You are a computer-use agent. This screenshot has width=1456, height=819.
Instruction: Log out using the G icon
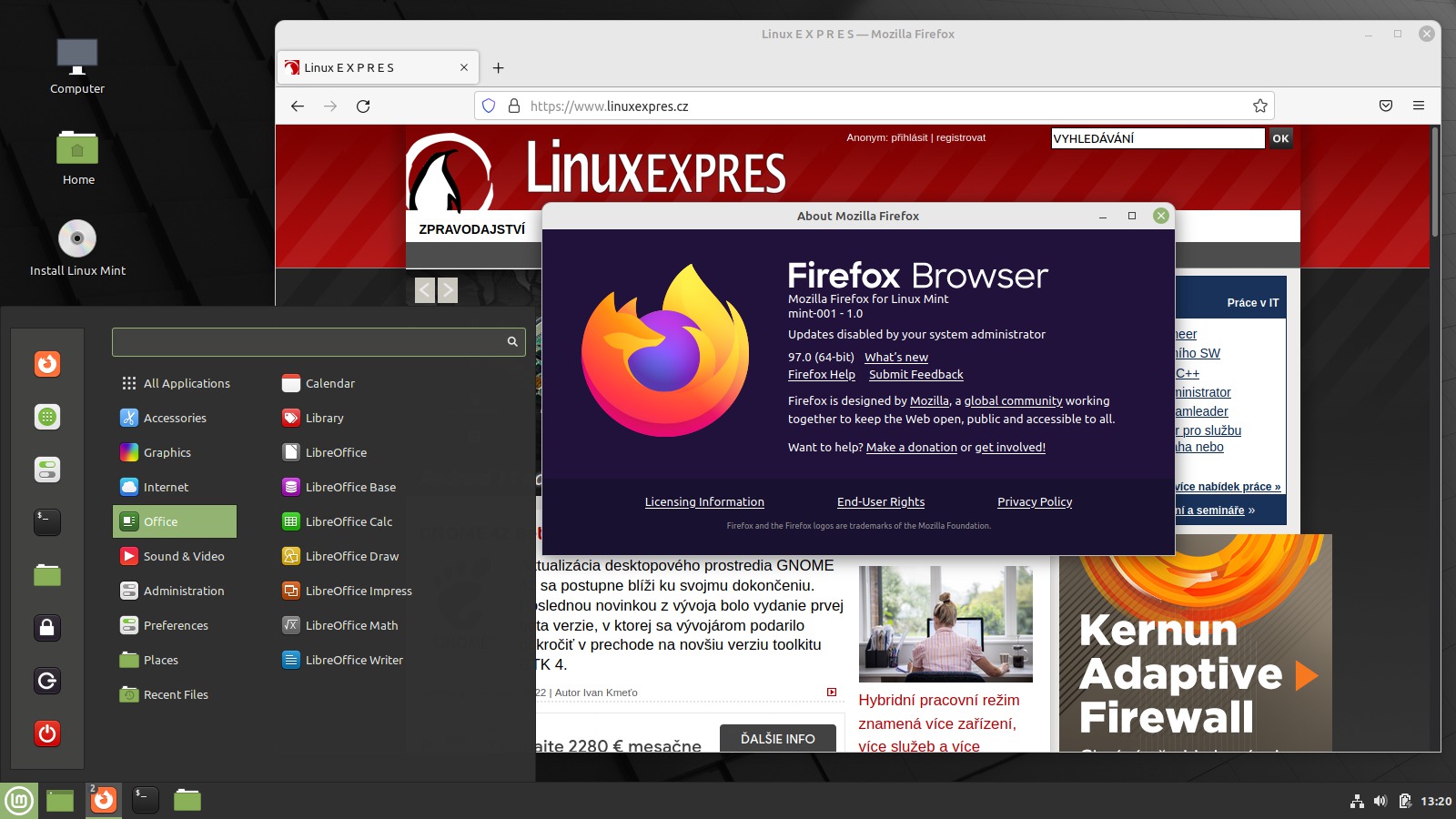[x=47, y=681]
